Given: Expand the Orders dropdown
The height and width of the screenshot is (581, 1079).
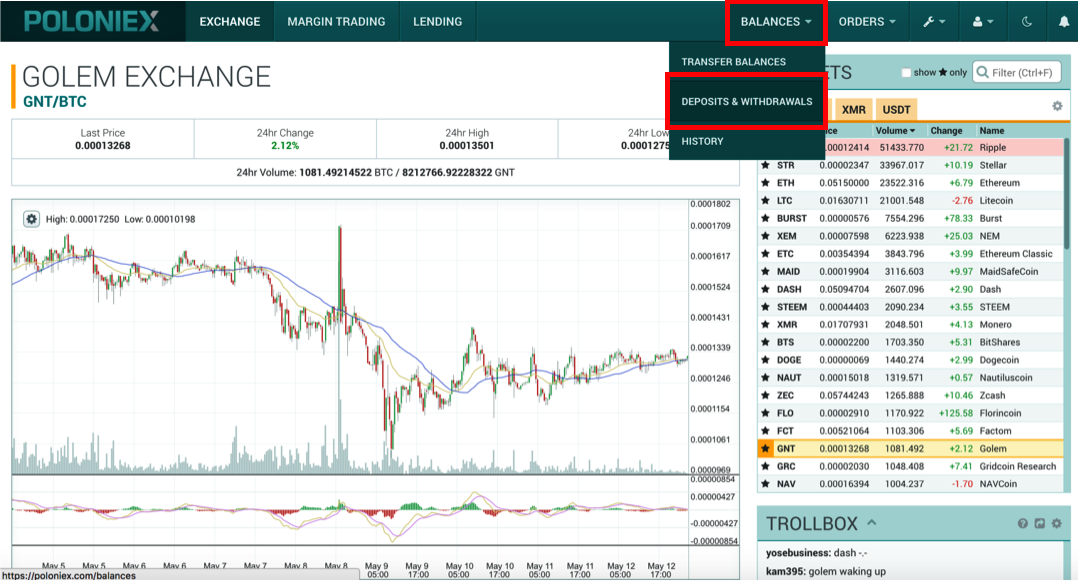Looking at the screenshot, I should (866, 21).
